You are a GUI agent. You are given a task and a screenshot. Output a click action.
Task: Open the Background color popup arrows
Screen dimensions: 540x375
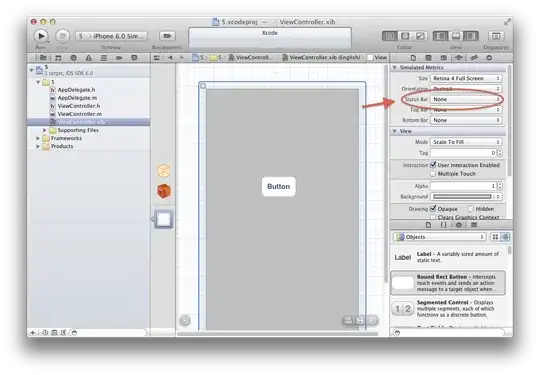click(498, 197)
